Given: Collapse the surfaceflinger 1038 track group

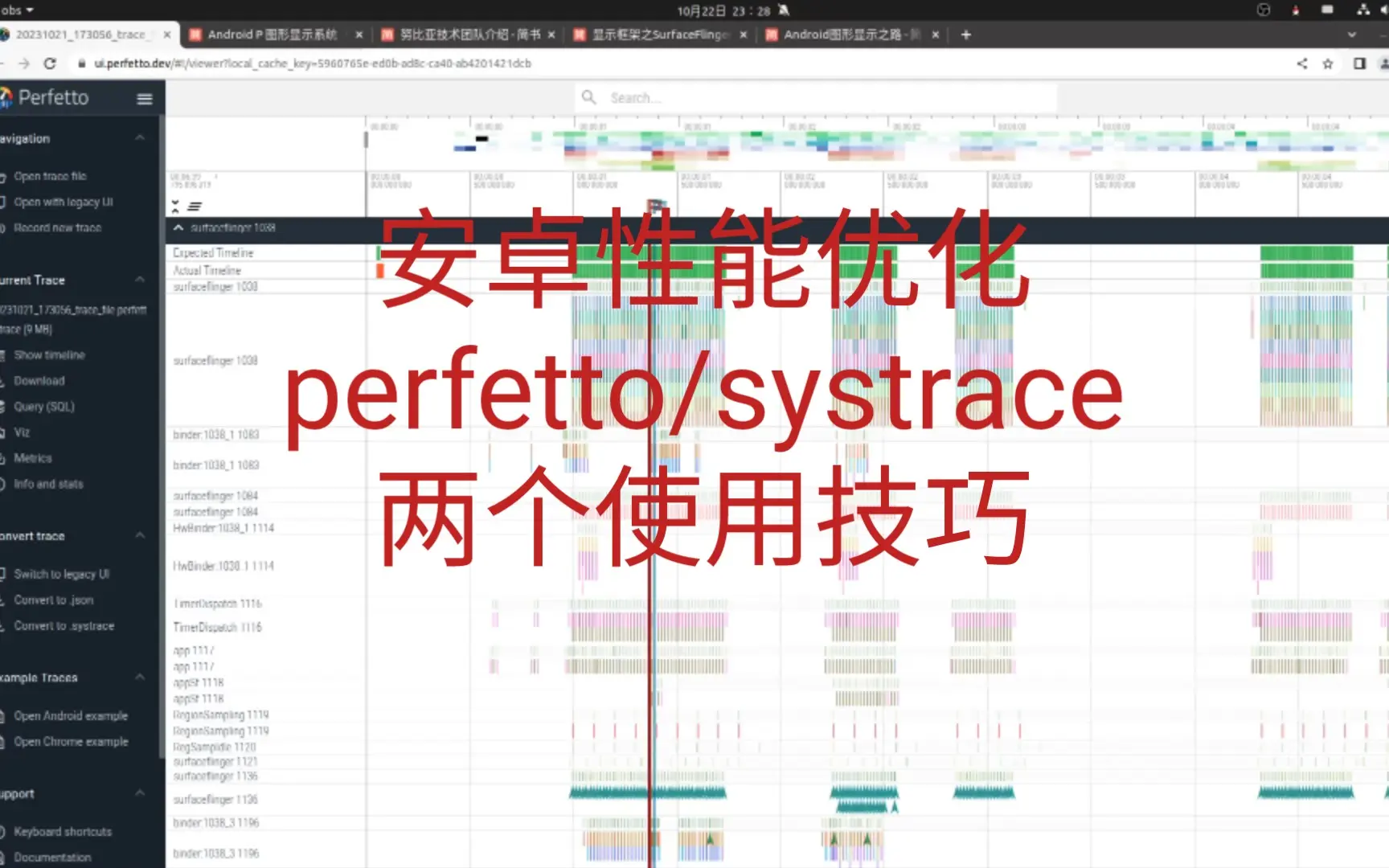Looking at the screenshot, I should (178, 227).
